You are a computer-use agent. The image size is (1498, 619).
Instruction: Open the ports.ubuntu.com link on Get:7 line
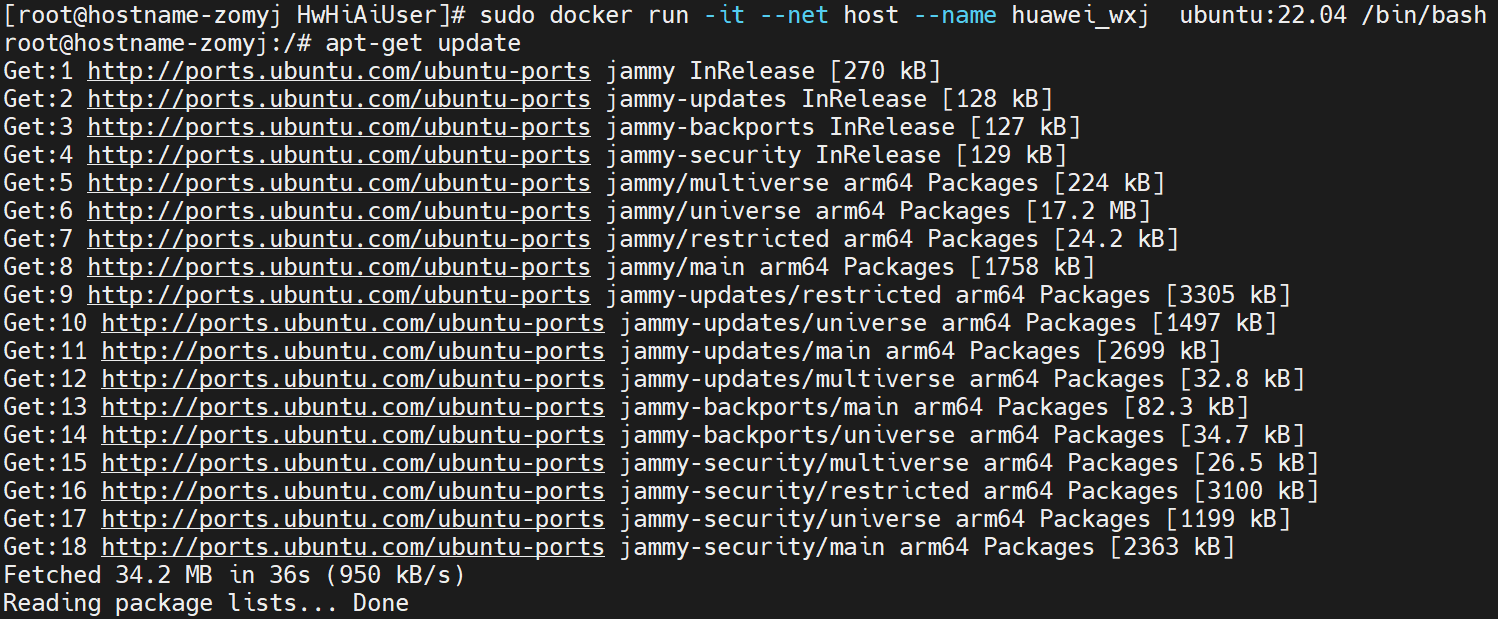[x=339, y=239]
